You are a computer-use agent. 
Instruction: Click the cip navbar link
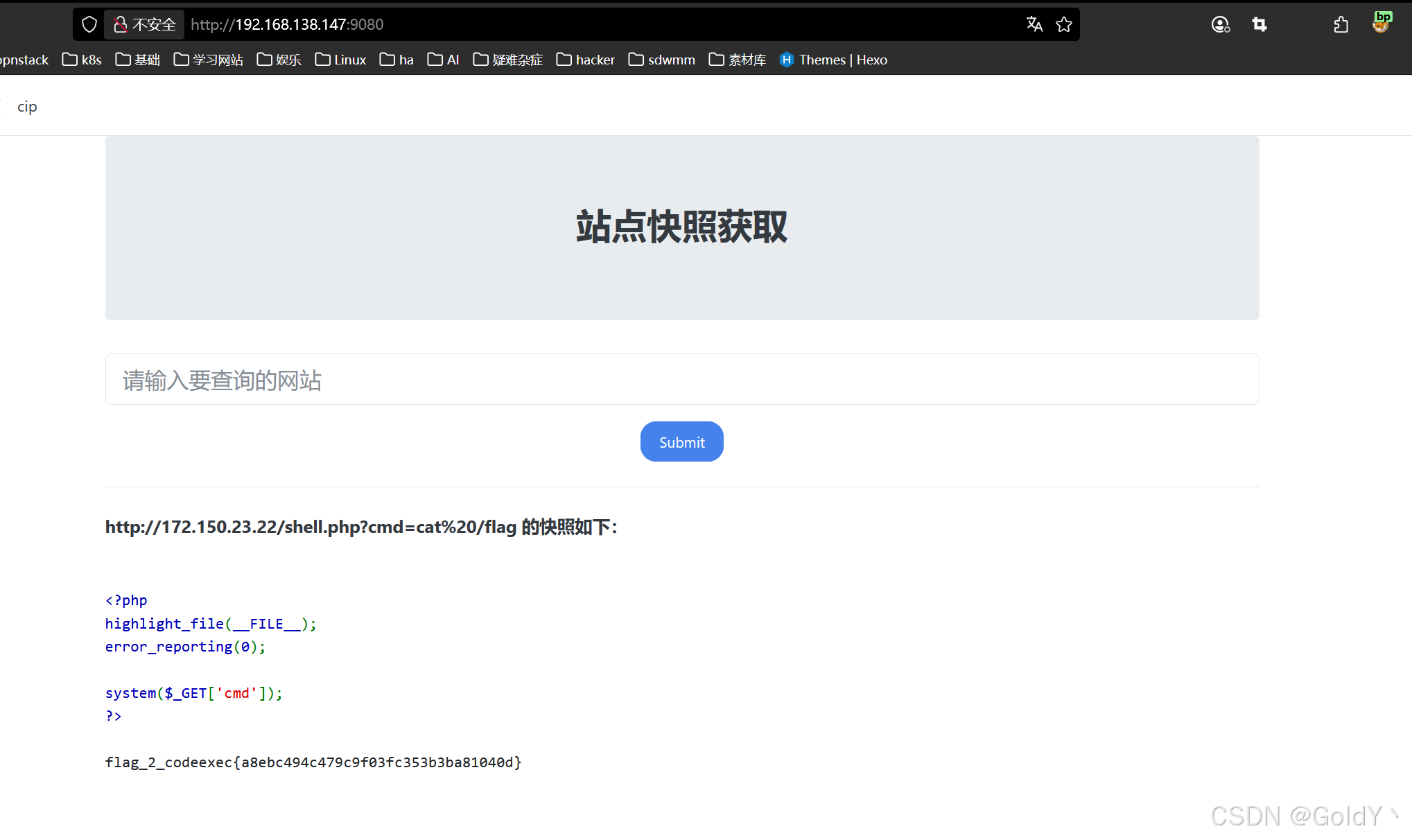coord(27,107)
